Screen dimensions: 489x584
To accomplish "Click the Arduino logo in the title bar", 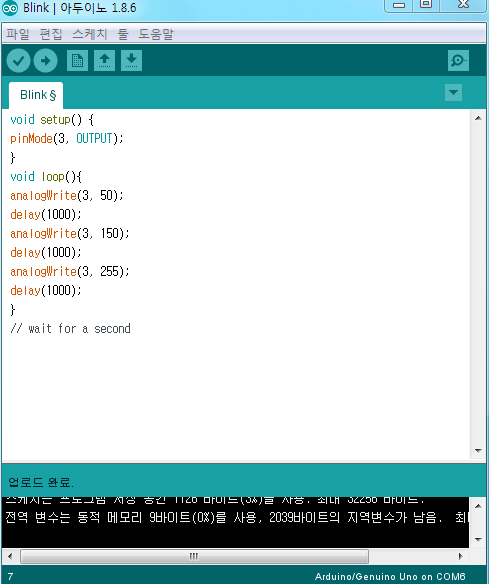I will coord(10,8).
